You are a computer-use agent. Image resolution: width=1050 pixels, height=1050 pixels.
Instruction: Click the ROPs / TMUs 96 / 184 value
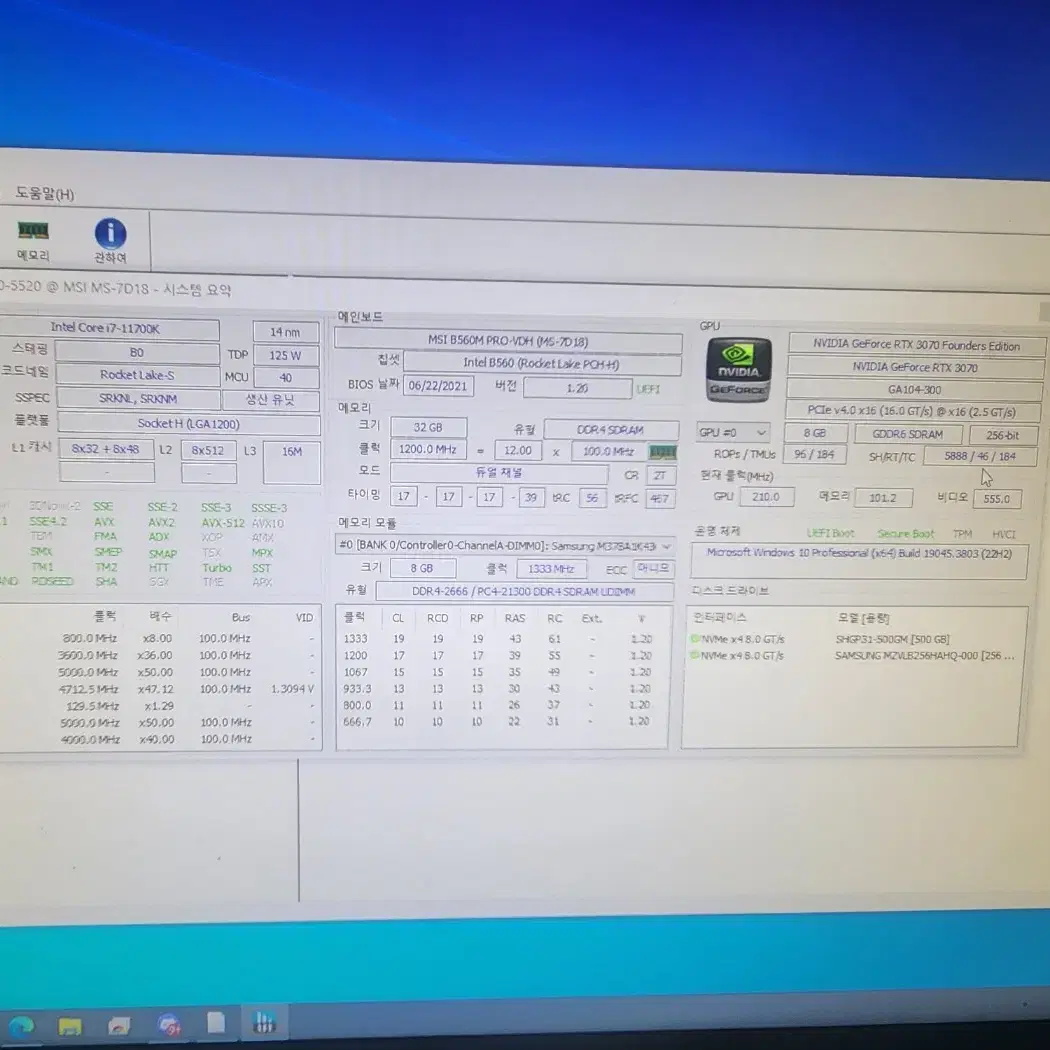point(814,454)
